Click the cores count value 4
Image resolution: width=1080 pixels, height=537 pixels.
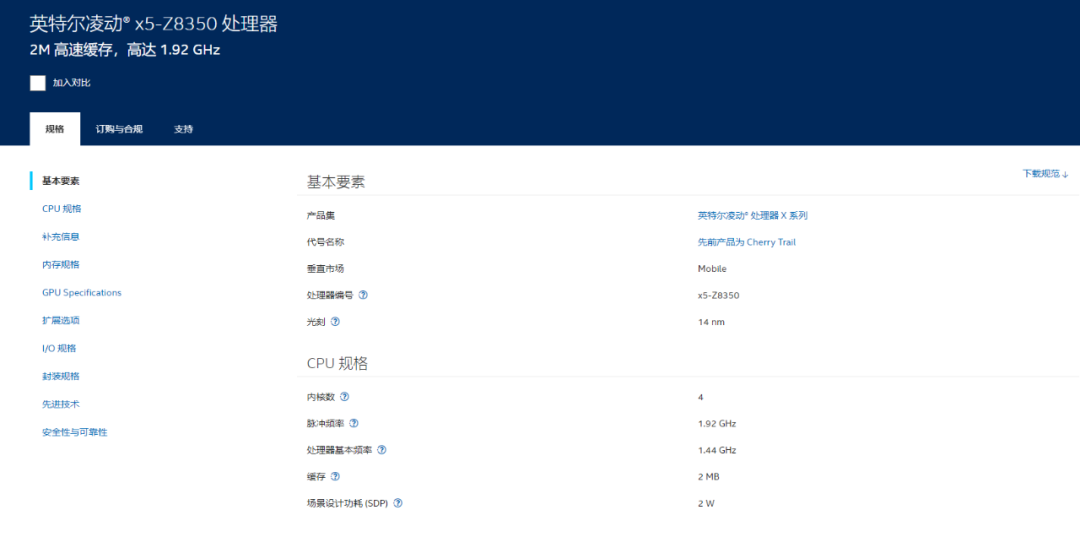point(700,397)
